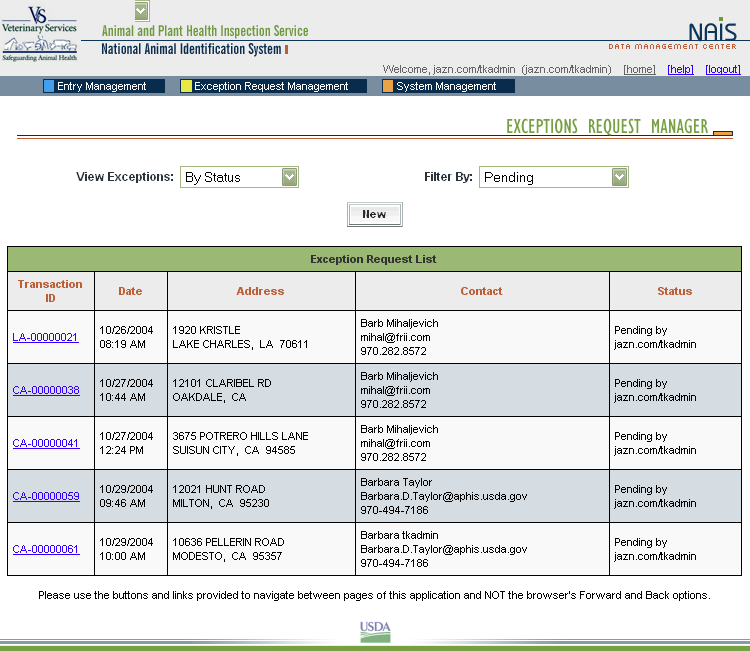Expand the Filter By 'Pending' dropdown
The height and width of the screenshot is (651, 750).
(x=553, y=177)
